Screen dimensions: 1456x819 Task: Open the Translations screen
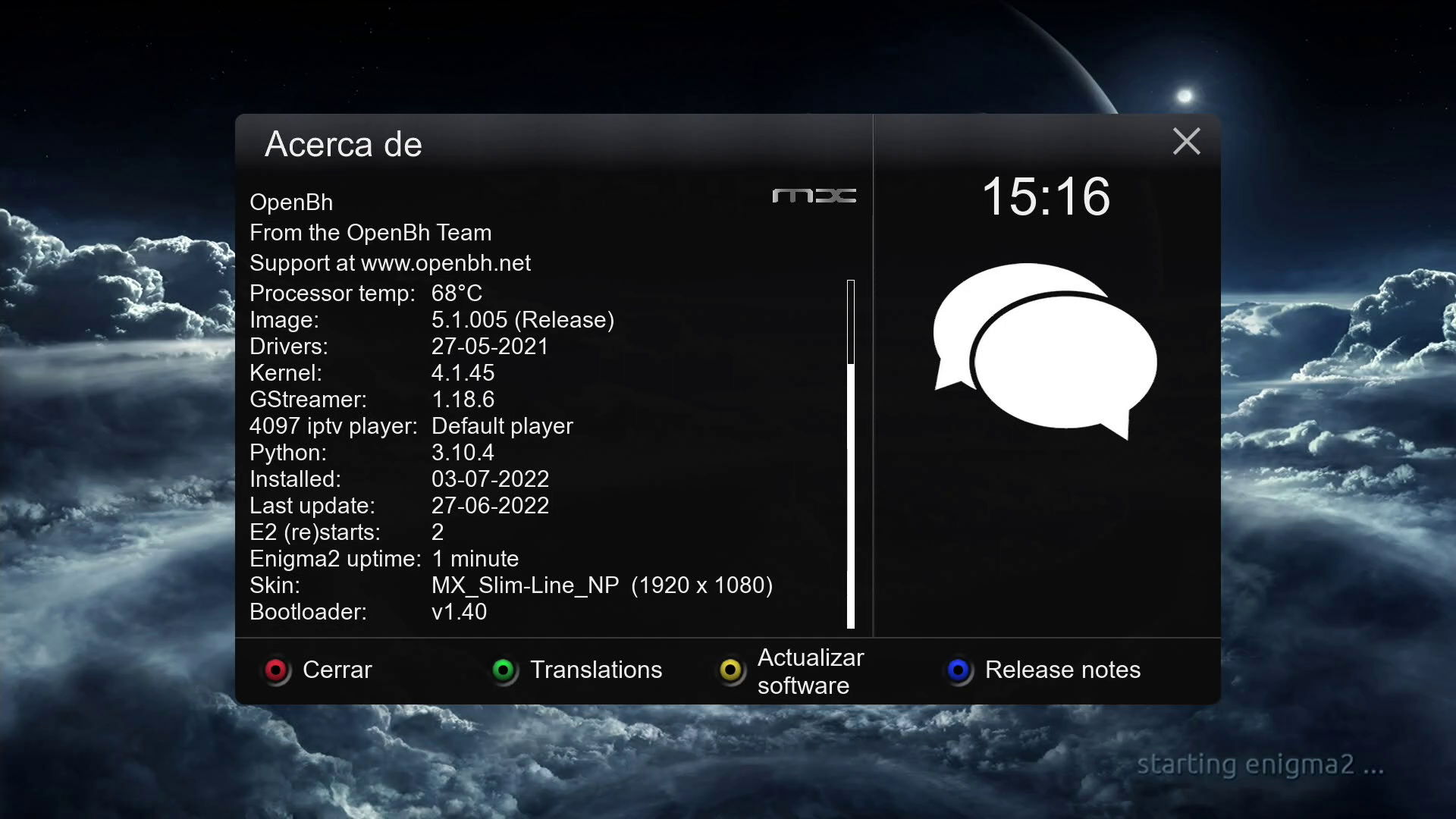(x=595, y=670)
